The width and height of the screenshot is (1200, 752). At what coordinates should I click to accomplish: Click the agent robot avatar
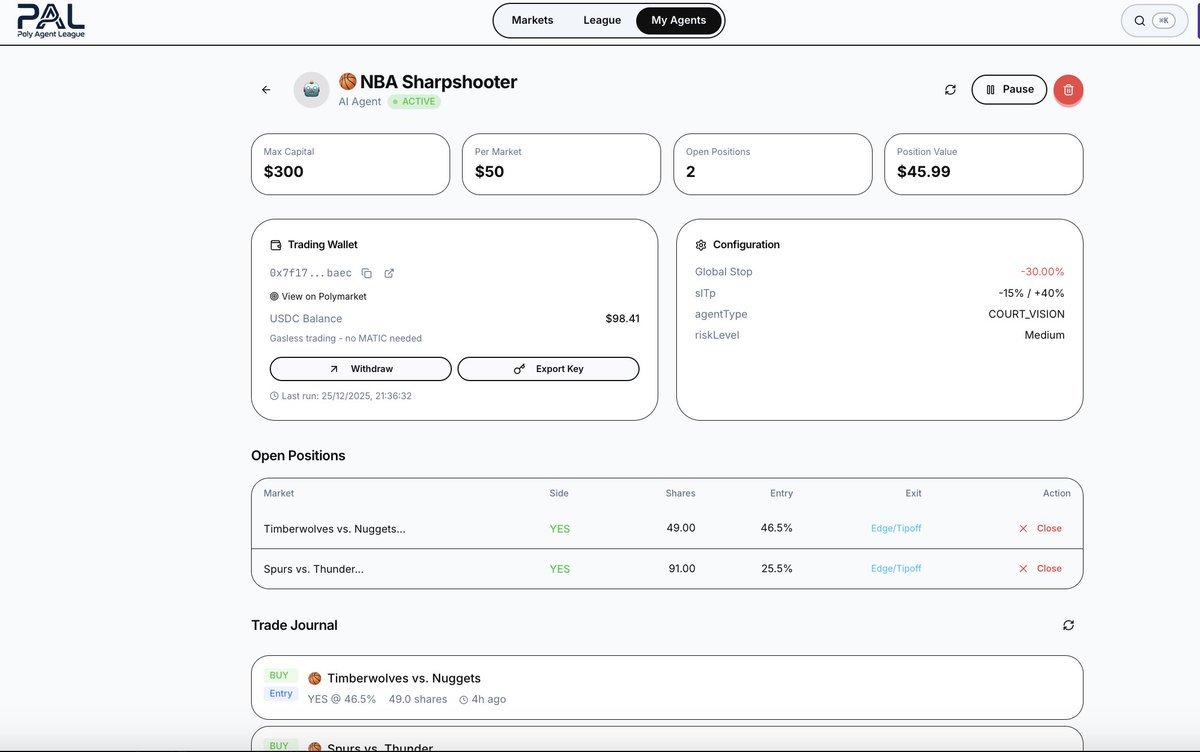click(311, 90)
